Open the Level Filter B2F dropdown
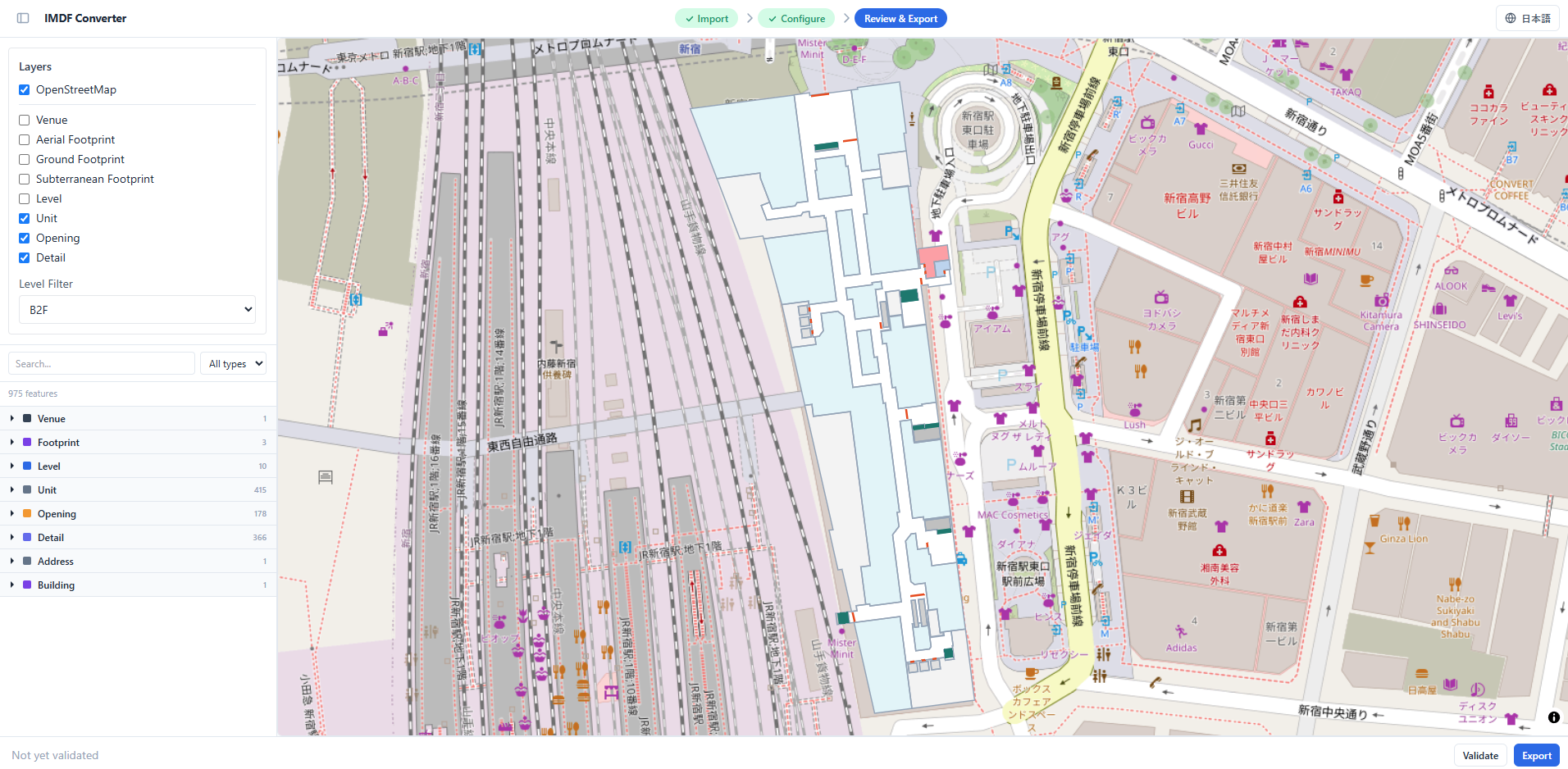 point(137,310)
